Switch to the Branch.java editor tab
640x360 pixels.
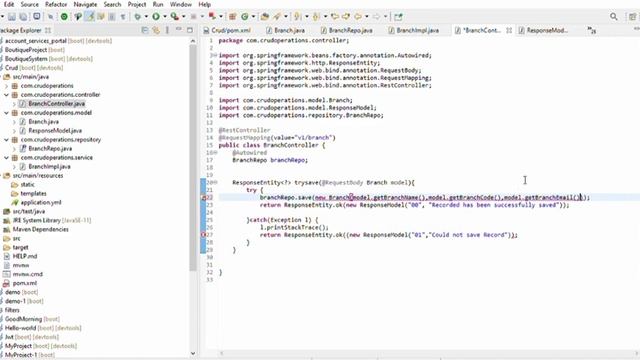point(285,30)
